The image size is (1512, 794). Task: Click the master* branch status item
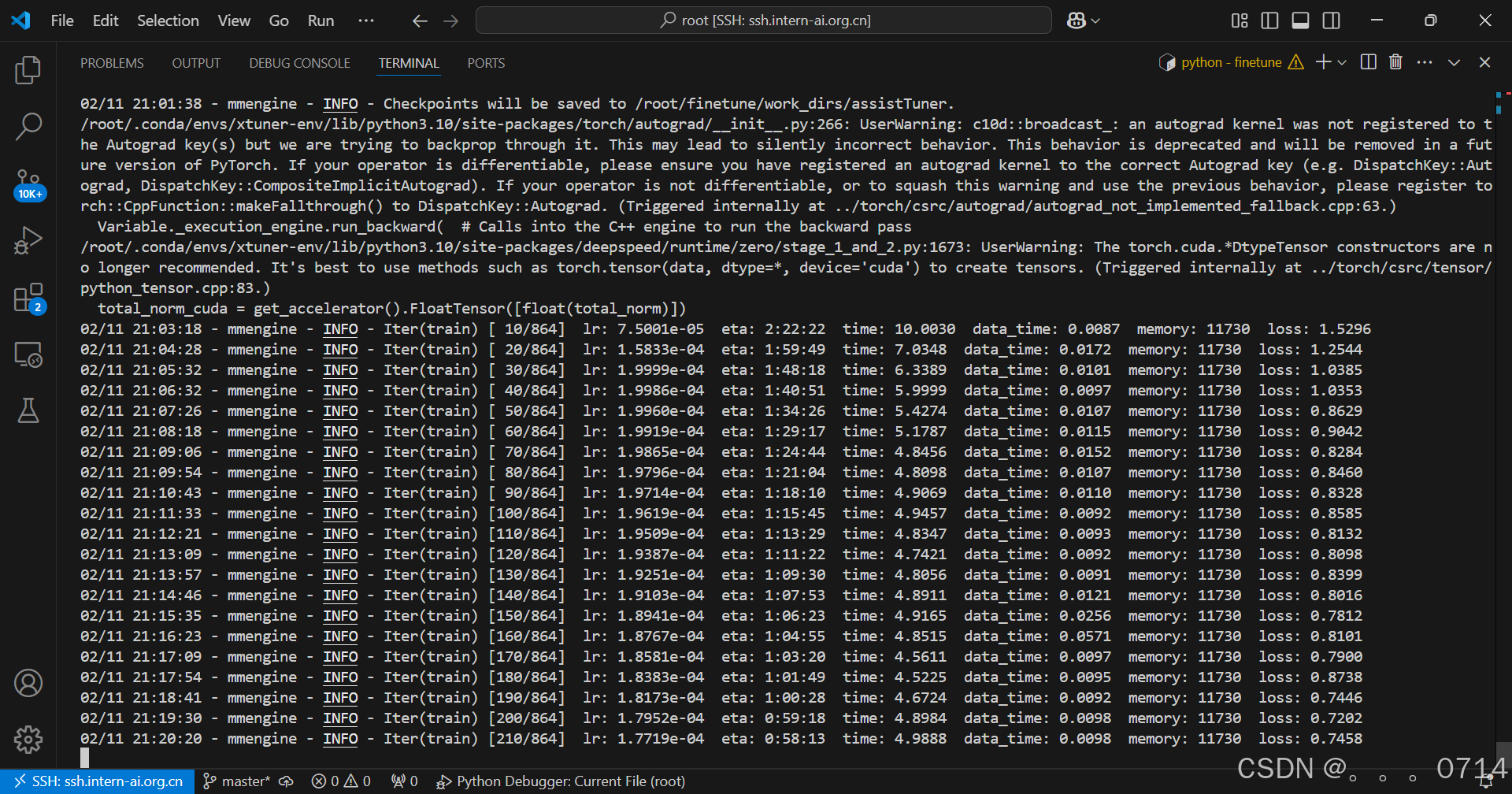click(x=236, y=781)
